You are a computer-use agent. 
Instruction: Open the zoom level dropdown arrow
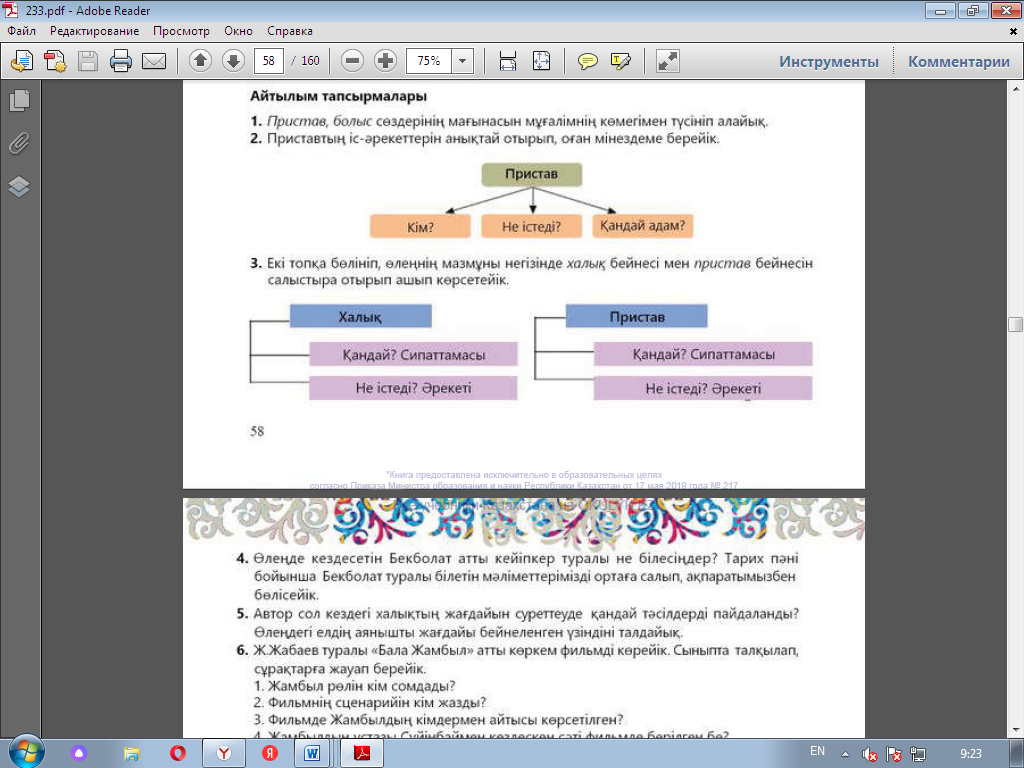click(x=462, y=61)
